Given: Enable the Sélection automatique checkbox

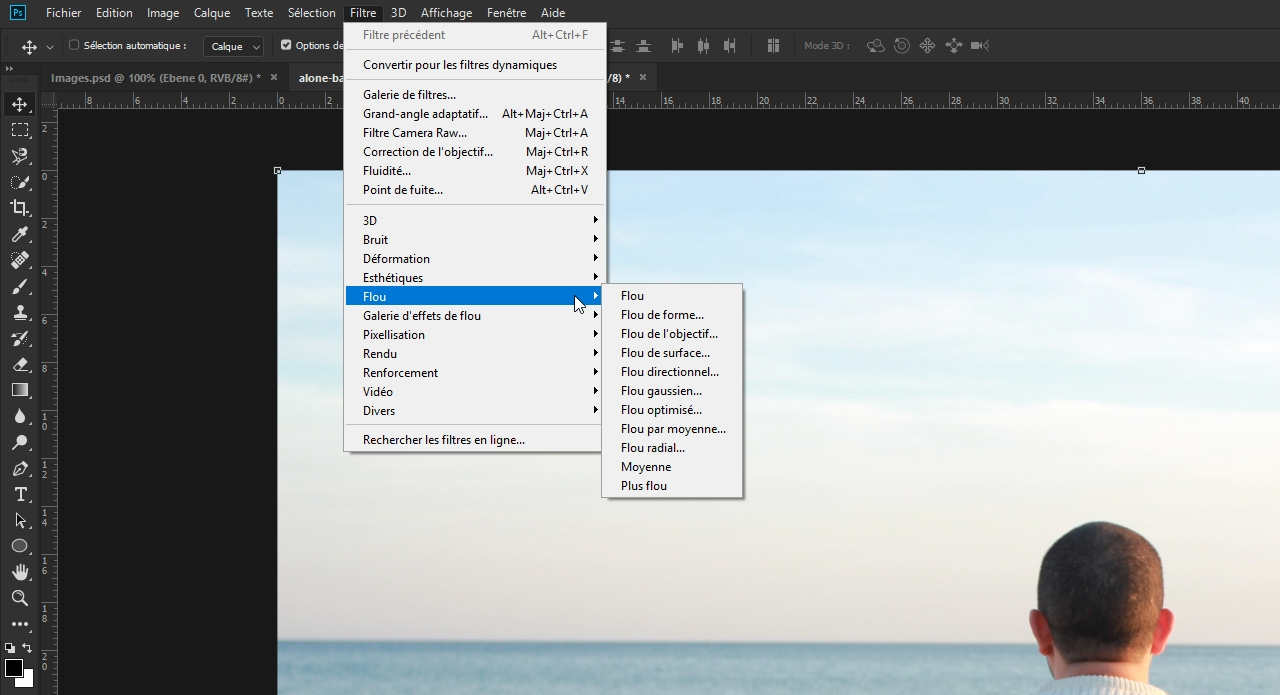Looking at the screenshot, I should [74, 45].
